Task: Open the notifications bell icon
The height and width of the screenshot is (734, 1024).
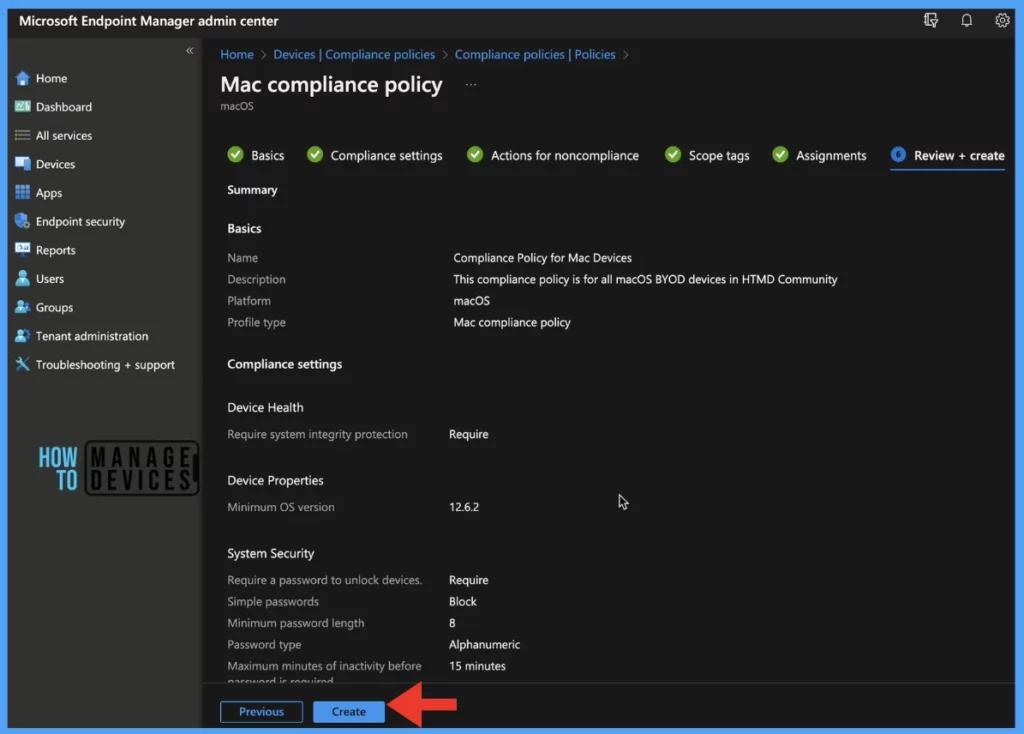Action: click(966, 21)
